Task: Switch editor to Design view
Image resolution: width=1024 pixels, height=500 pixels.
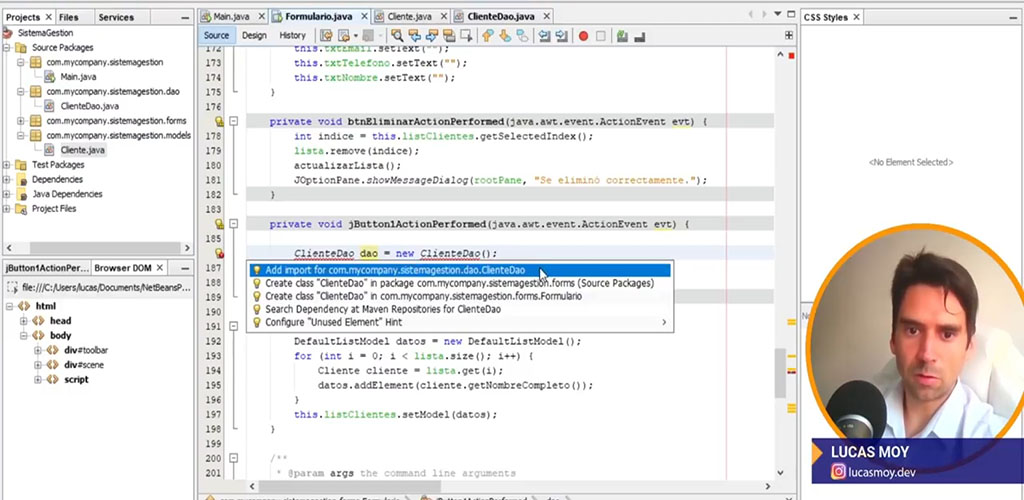Action: [x=254, y=36]
